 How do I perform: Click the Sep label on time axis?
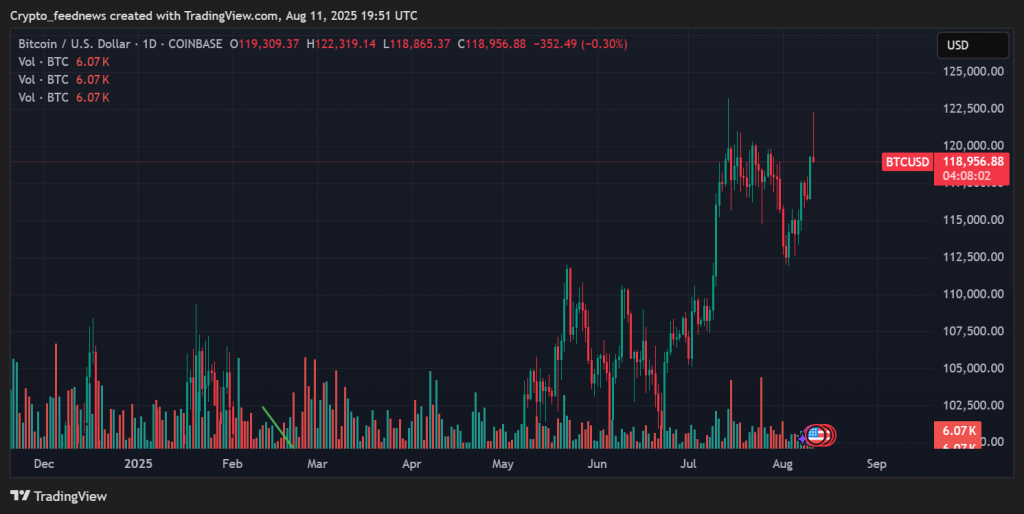pyautogui.click(x=876, y=464)
